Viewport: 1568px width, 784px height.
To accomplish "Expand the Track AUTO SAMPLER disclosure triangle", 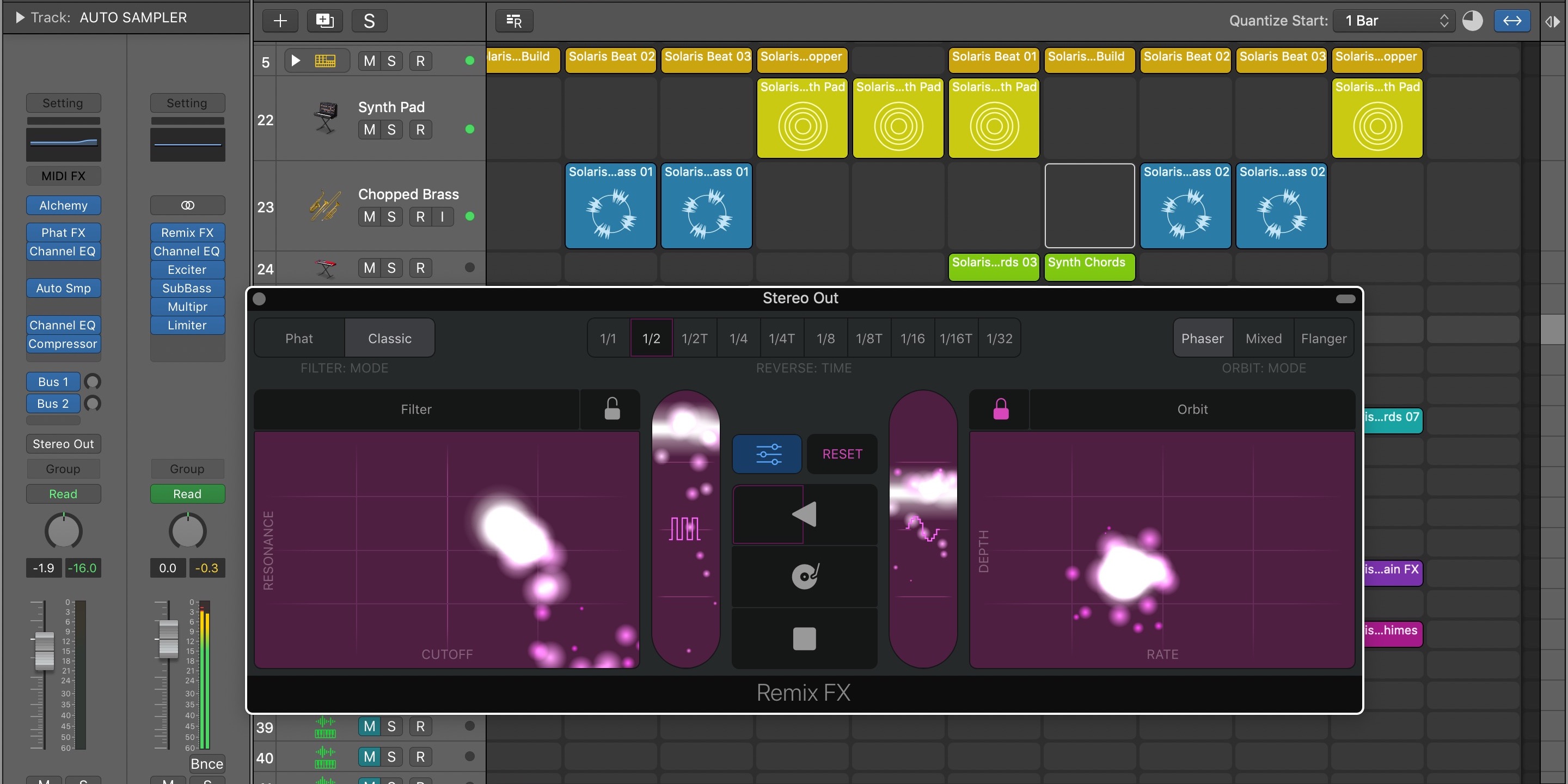I will 20,17.
